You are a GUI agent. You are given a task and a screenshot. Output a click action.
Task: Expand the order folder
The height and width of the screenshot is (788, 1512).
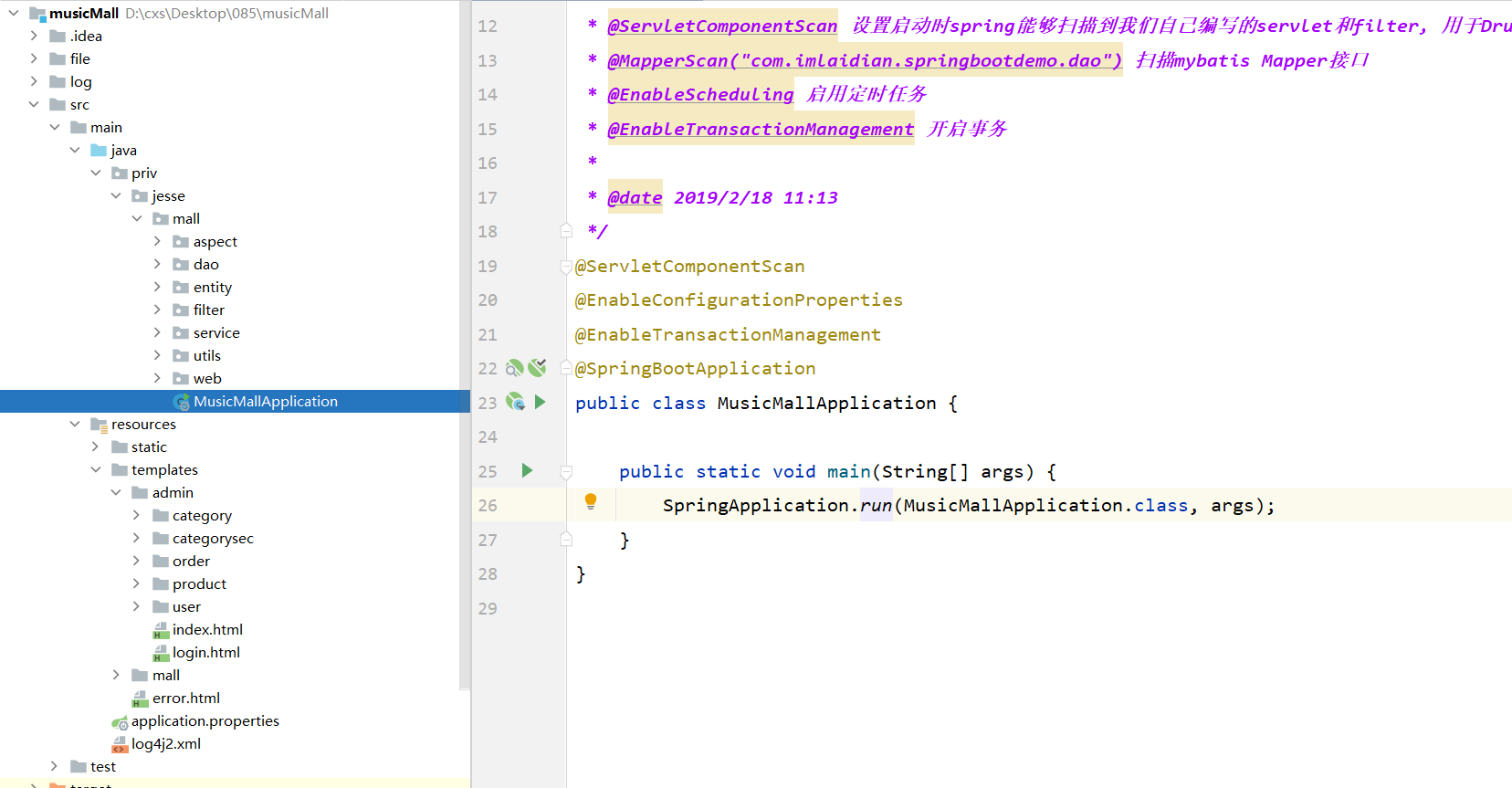tap(137, 562)
